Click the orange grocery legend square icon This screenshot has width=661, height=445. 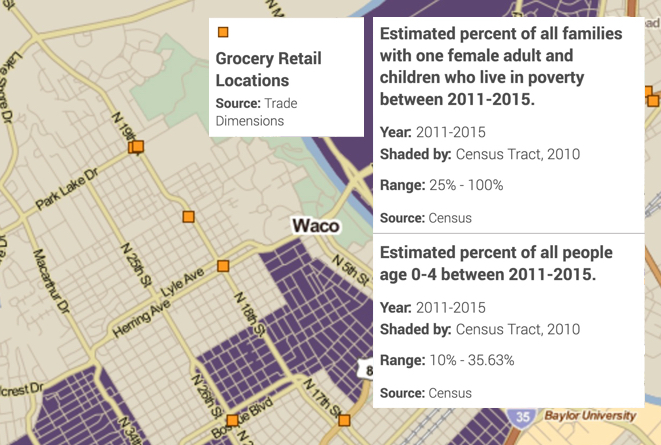pos(223,32)
